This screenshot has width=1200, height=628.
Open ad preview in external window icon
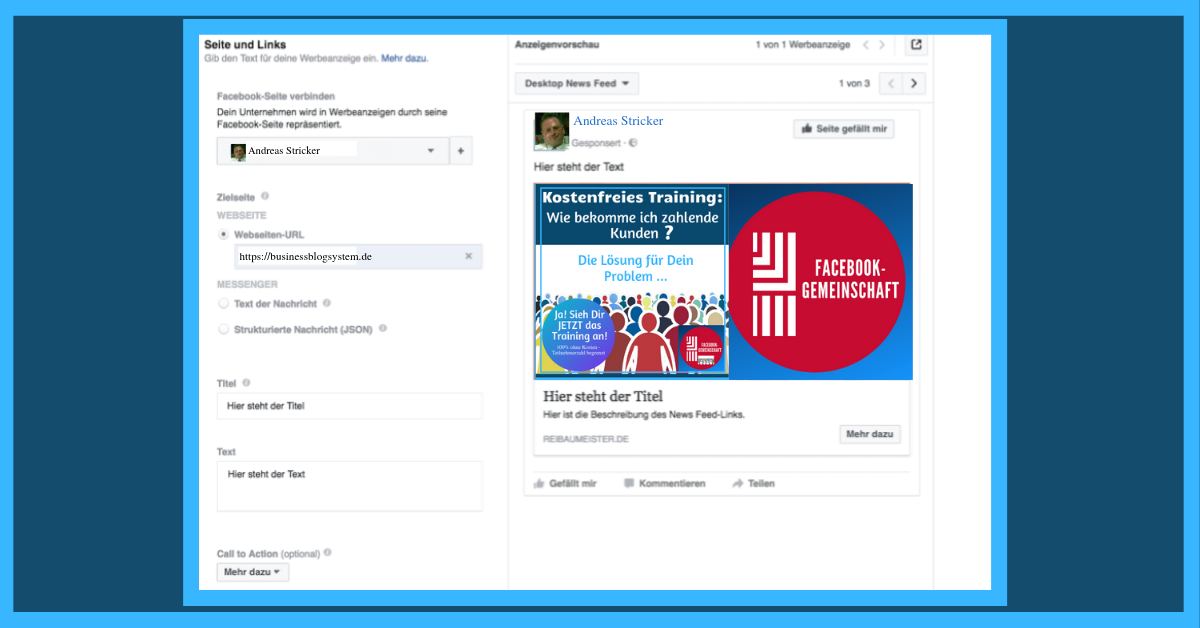point(915,45)
